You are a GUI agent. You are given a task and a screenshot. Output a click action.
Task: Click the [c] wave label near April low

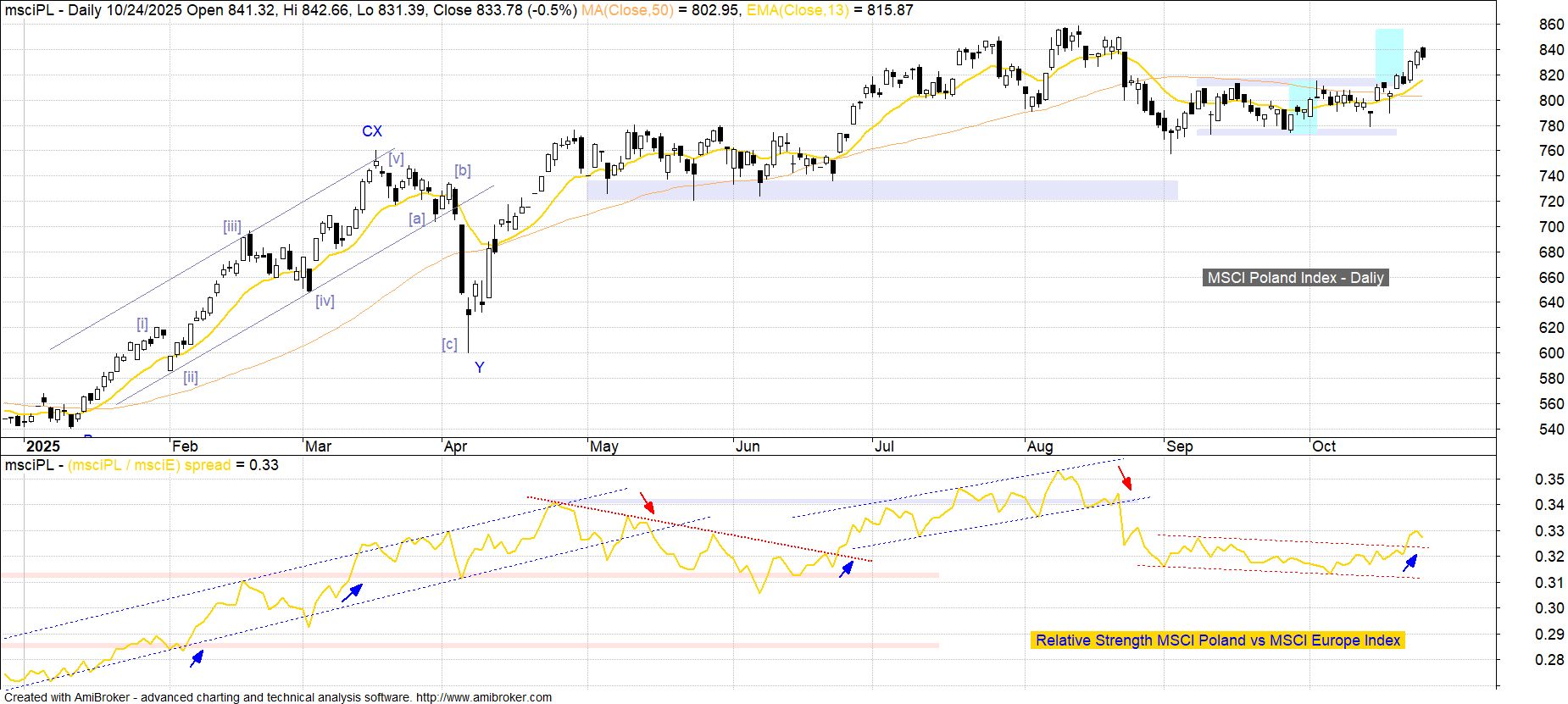click(x=449, y=344)
